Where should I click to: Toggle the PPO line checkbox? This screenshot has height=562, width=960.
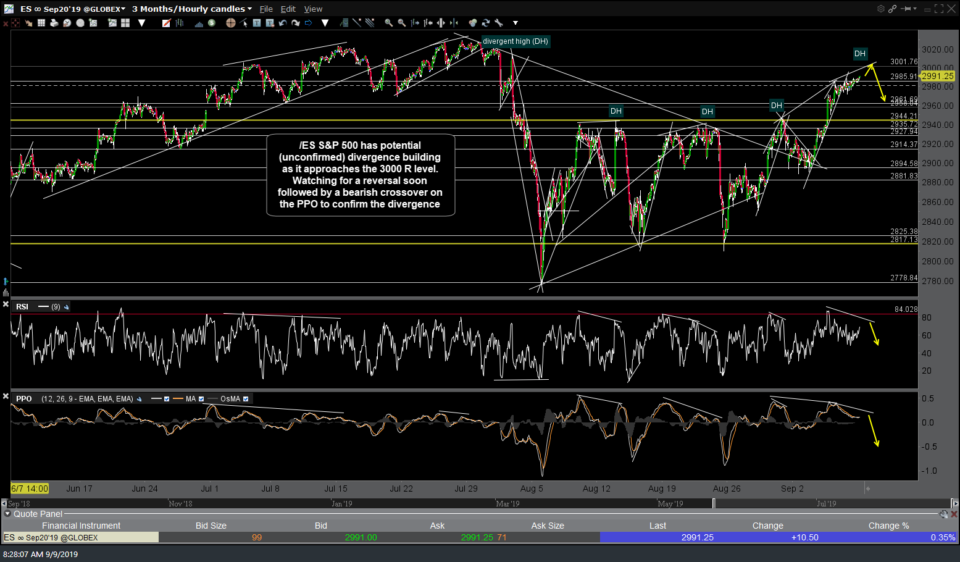[x=167, y=399]
